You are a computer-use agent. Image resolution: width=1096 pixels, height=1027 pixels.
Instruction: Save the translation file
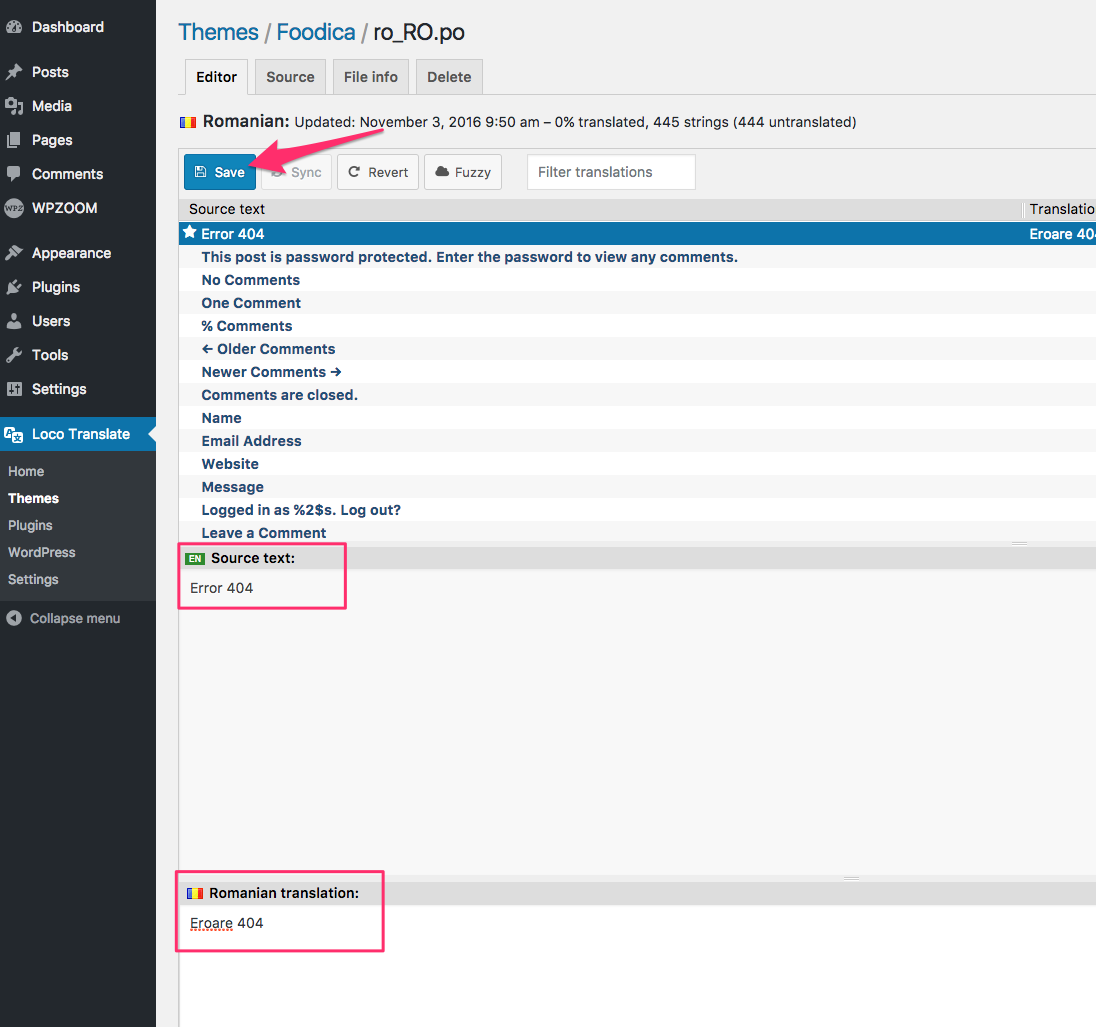pos(219,172)
